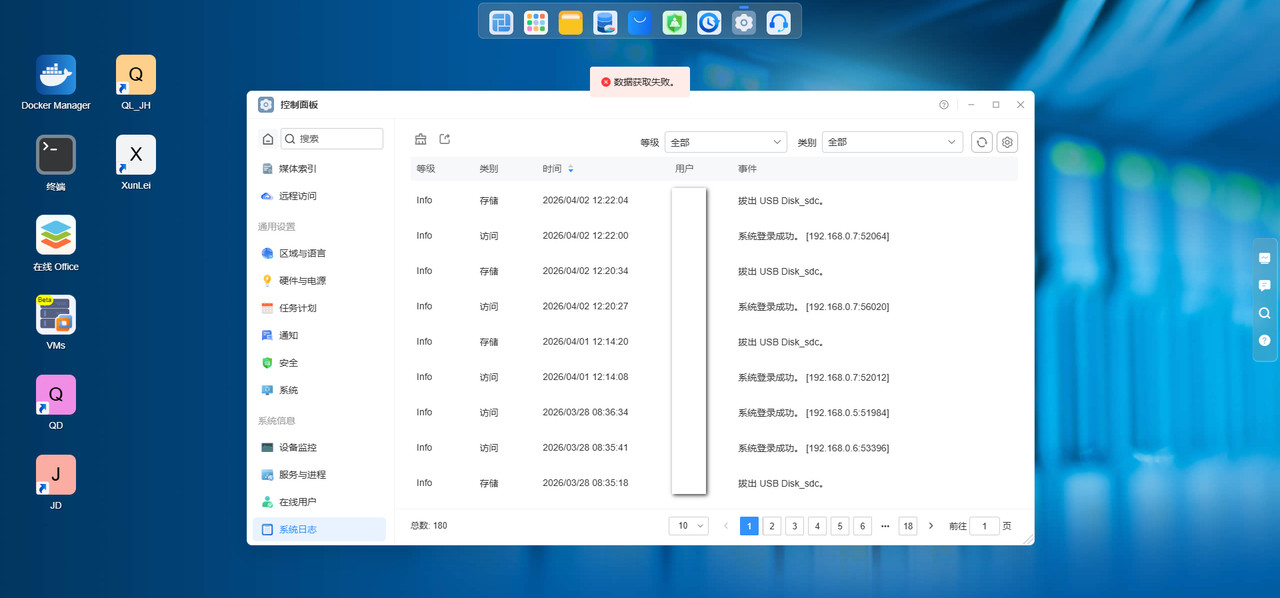Click log event with 192.168.0.7:52064

click(714, 236)
